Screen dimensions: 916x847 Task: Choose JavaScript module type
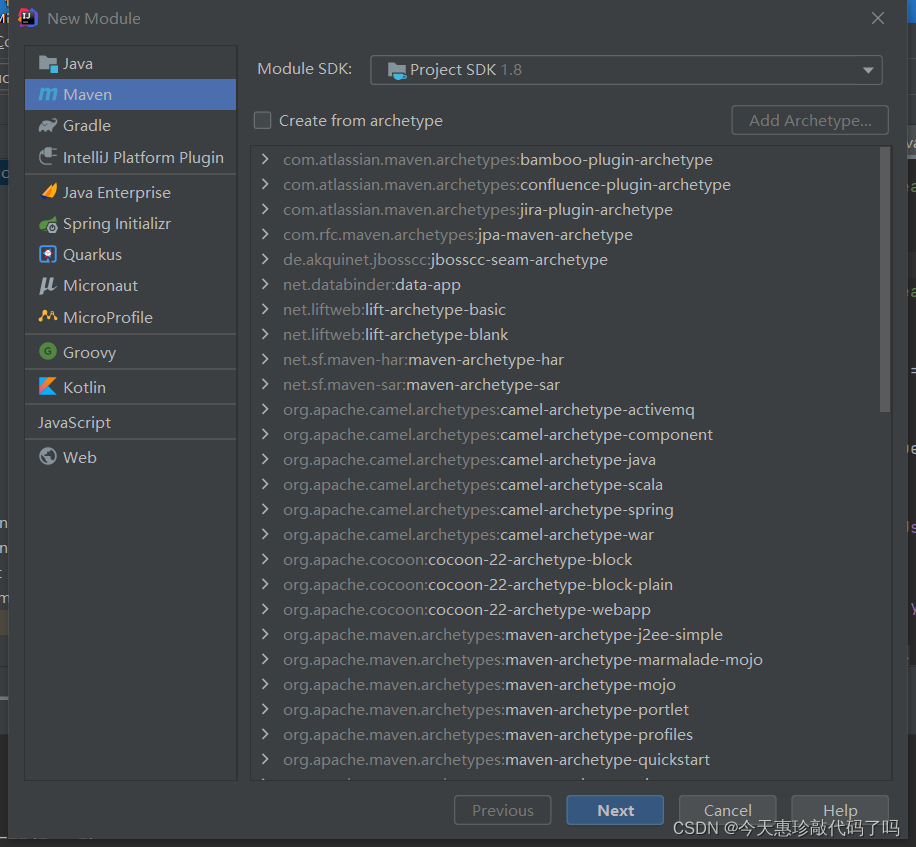[131, 422]
